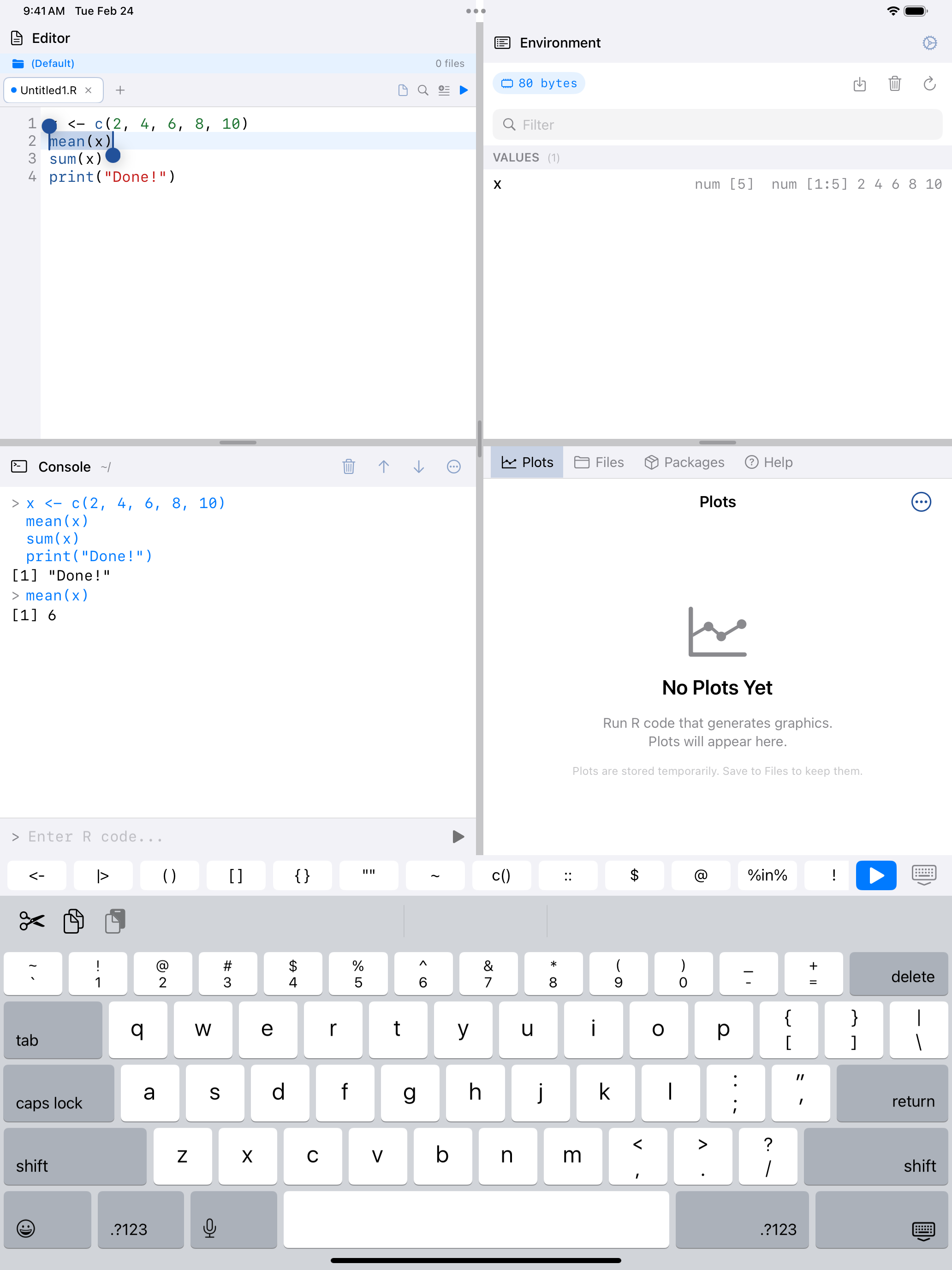
Task: Enable caps lock on the keyboard
Action: point(57,1102)
